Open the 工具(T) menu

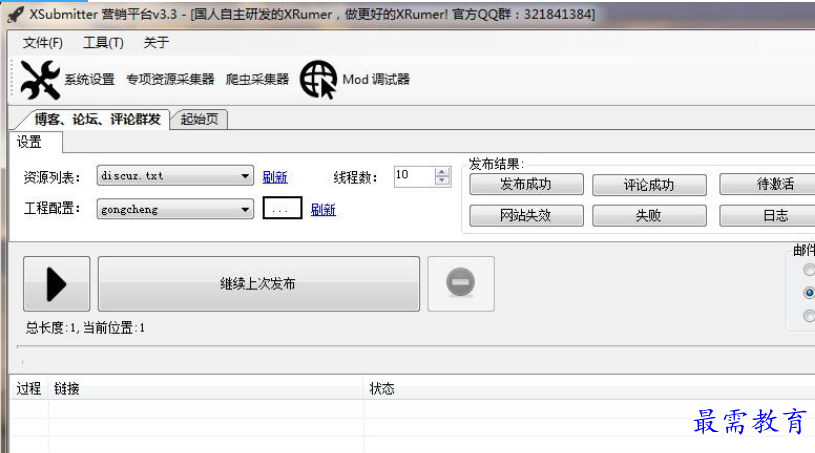point(103,43)
